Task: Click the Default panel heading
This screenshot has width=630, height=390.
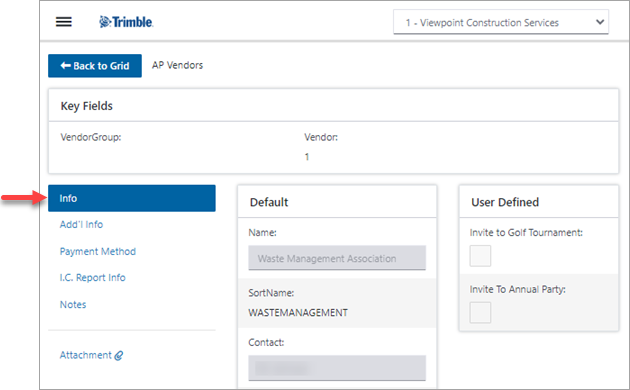Action: coord(269,202)
